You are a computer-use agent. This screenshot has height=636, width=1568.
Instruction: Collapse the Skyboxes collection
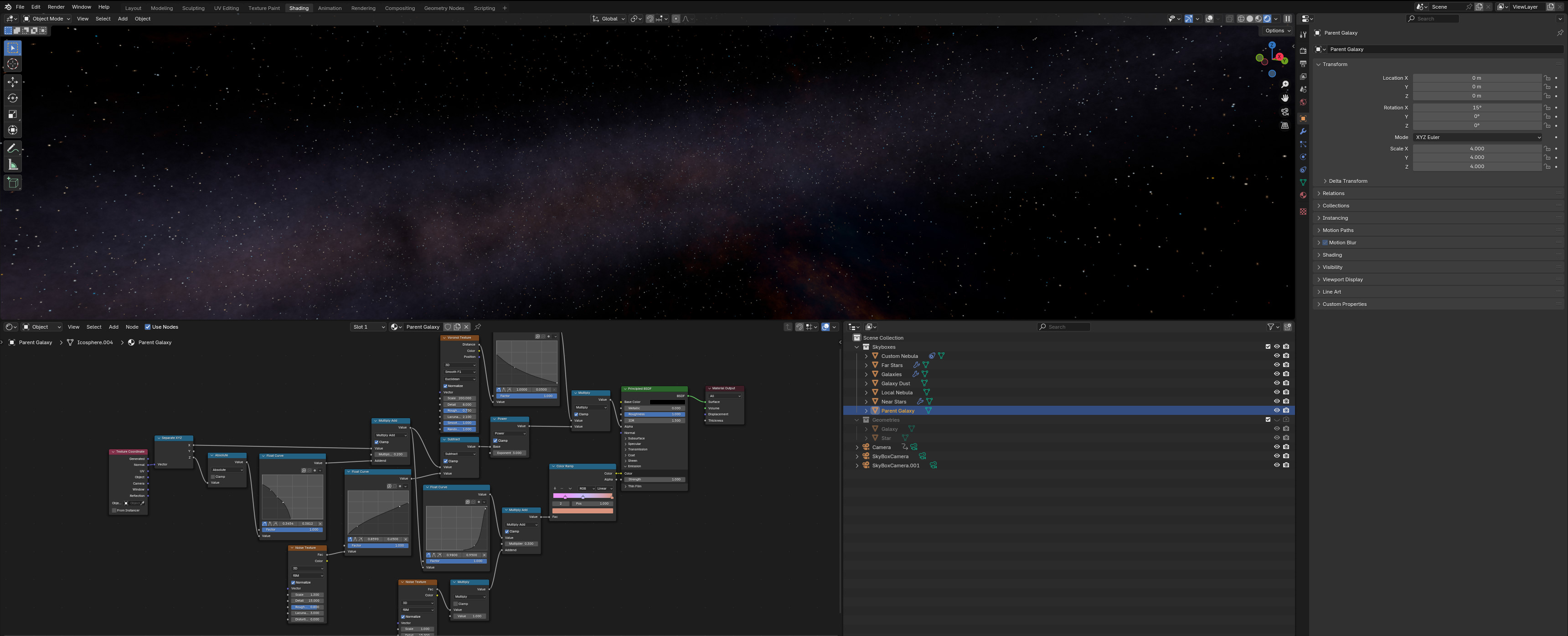pyautogui.click(x=857, y=347)
